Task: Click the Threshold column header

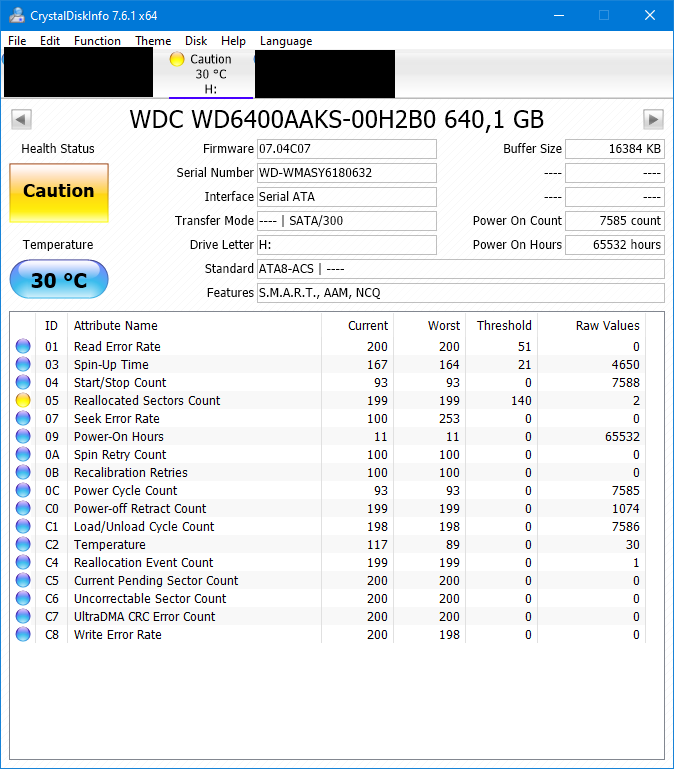Action: point(501,326)
